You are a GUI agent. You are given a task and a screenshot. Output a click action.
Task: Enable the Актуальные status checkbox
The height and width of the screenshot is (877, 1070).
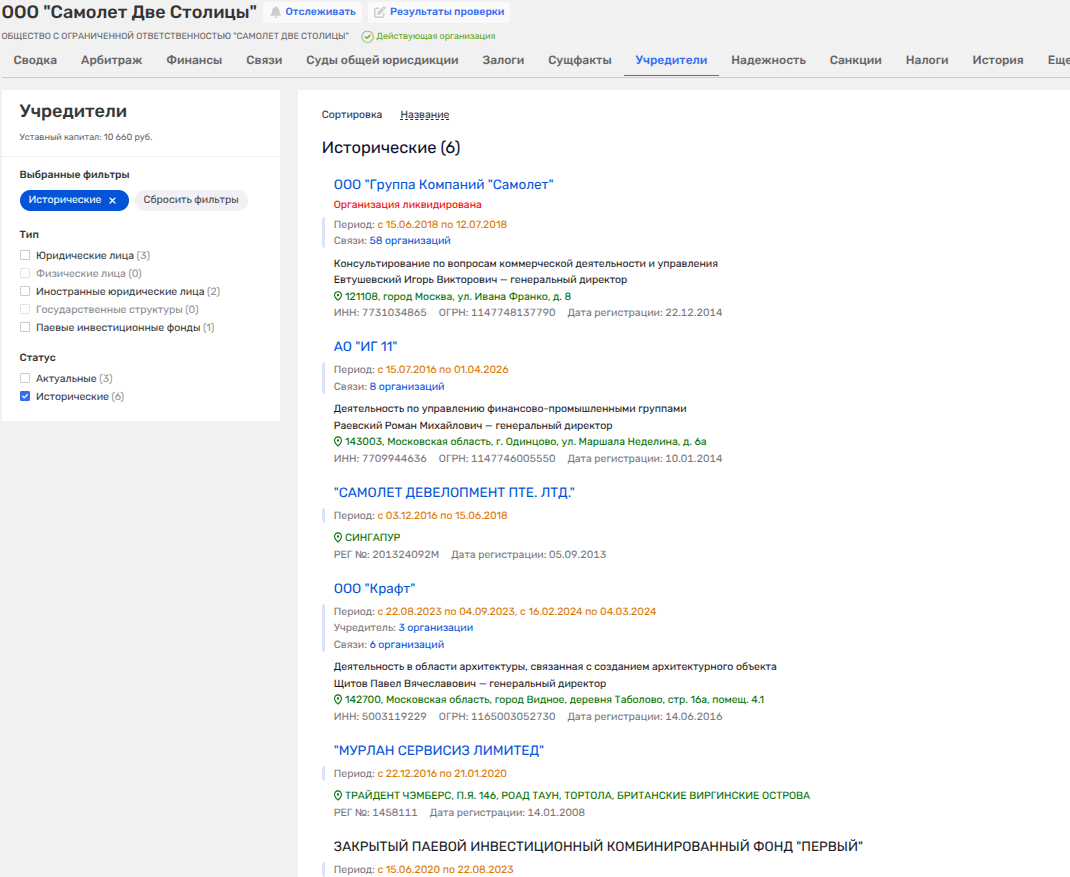coord(25,378)
